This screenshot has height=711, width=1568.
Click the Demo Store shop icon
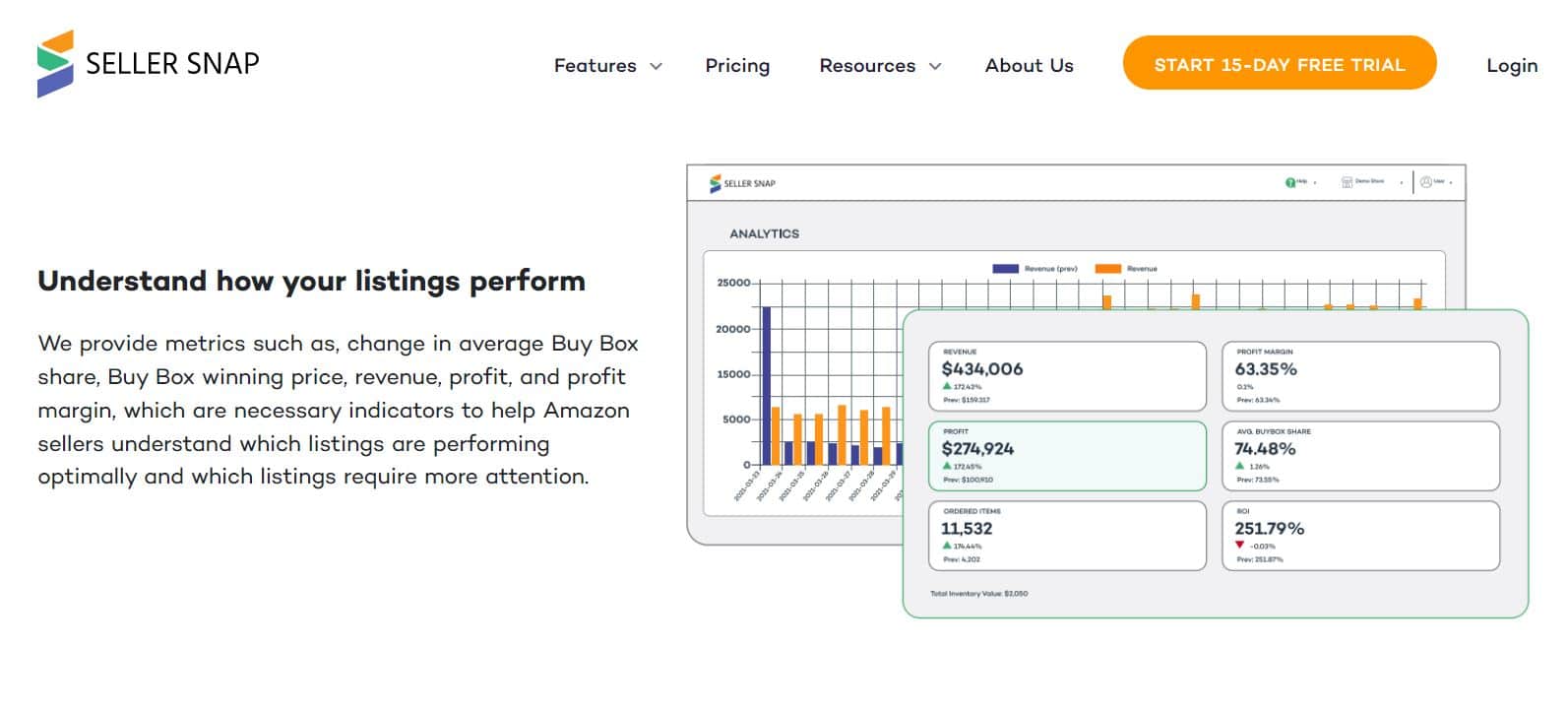[1347, 182]
